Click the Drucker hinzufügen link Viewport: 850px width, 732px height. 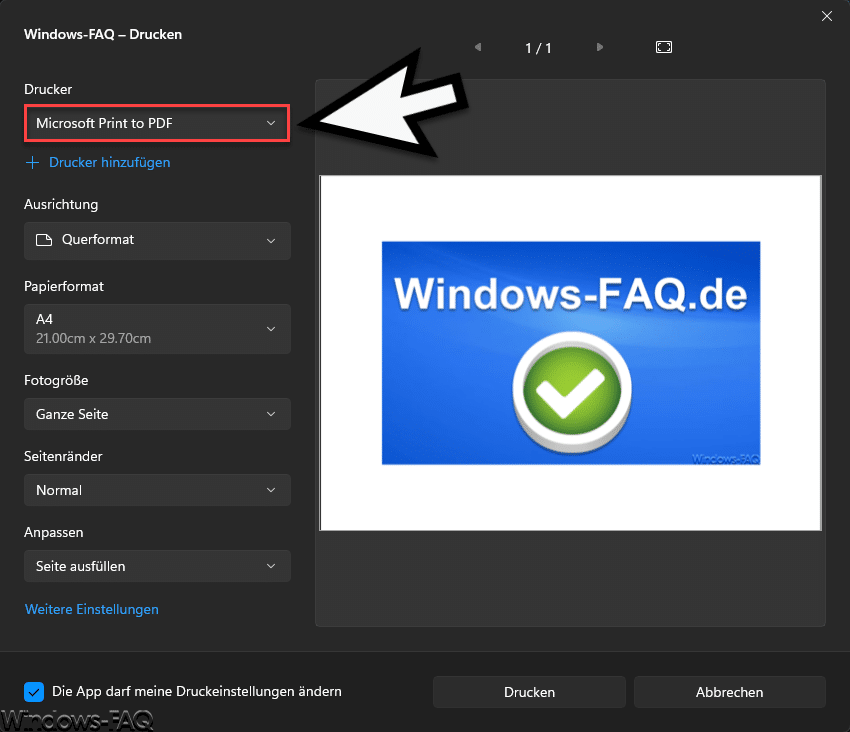pyautogui.click(x=110, y=163)
